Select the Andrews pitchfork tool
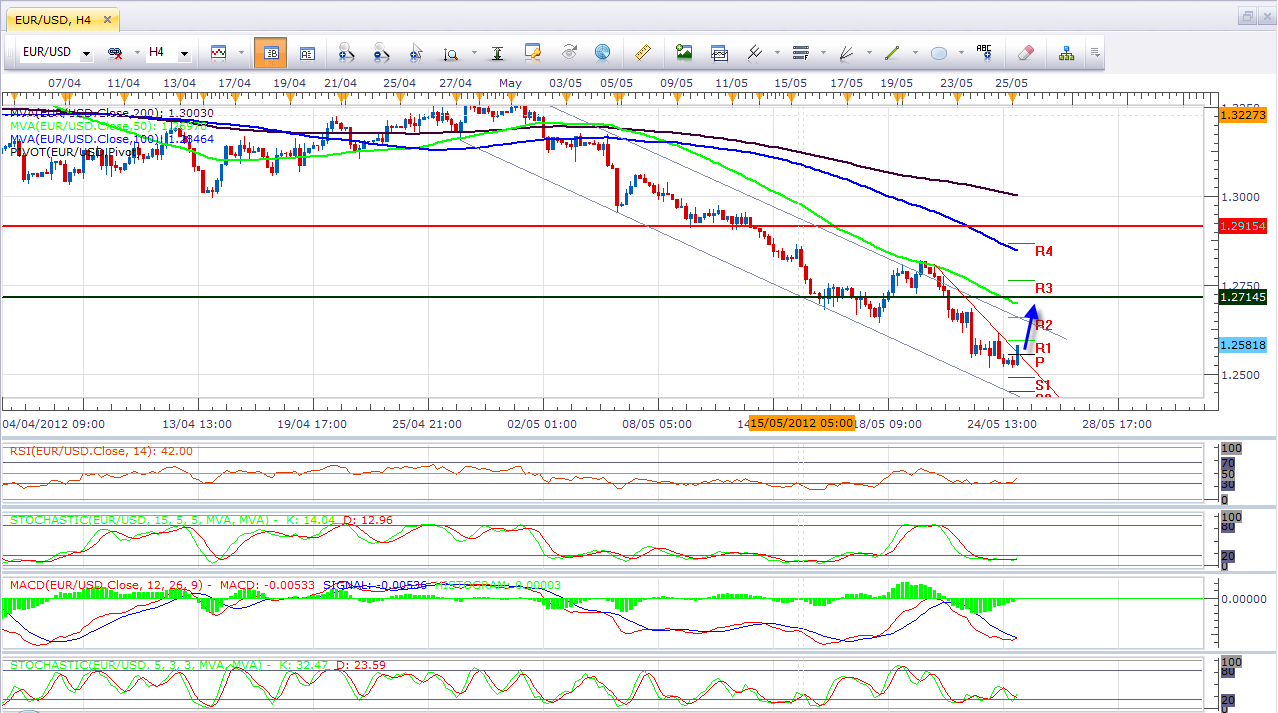 tap(755, 52)
